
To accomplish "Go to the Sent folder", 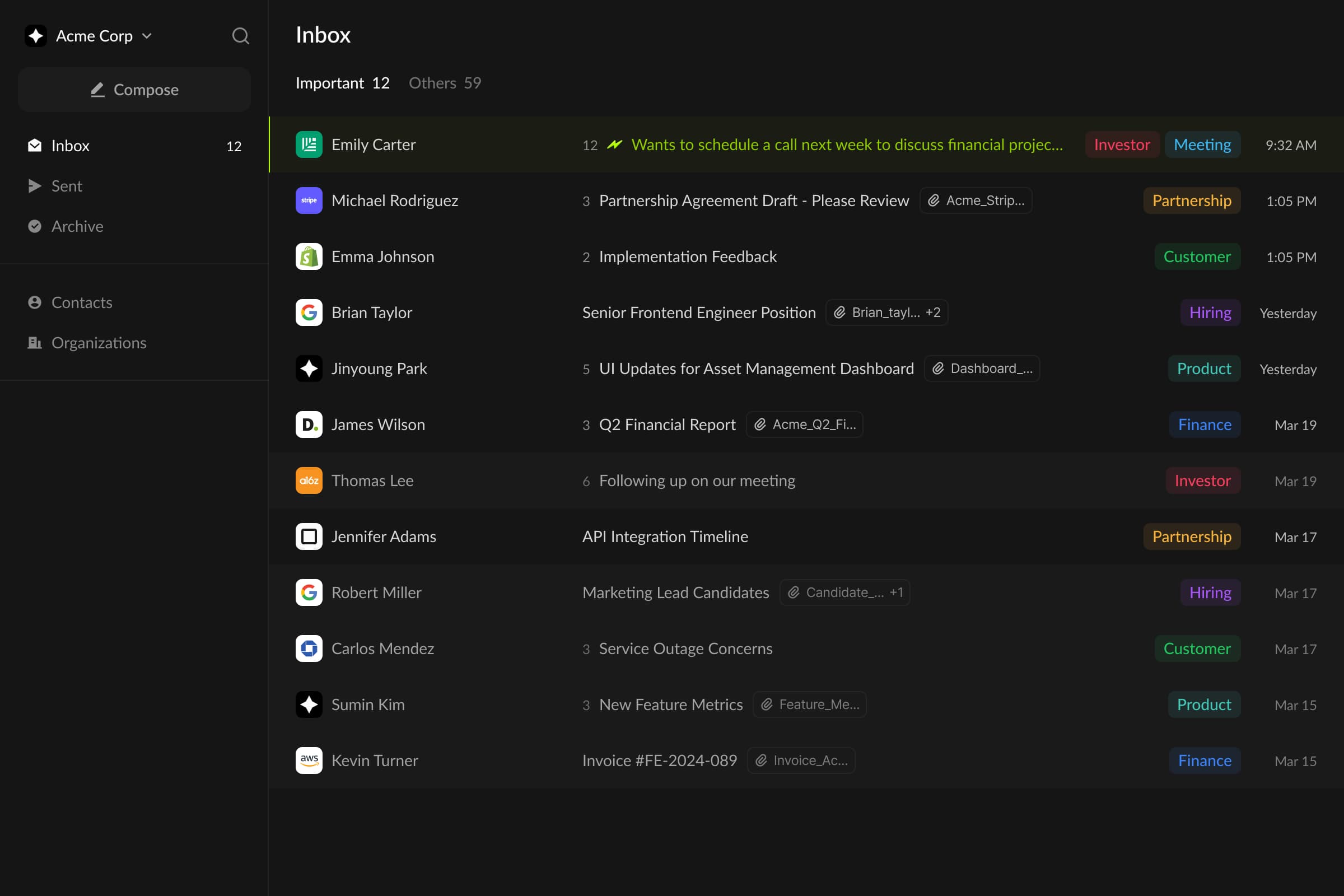I will tap(134, 186).
